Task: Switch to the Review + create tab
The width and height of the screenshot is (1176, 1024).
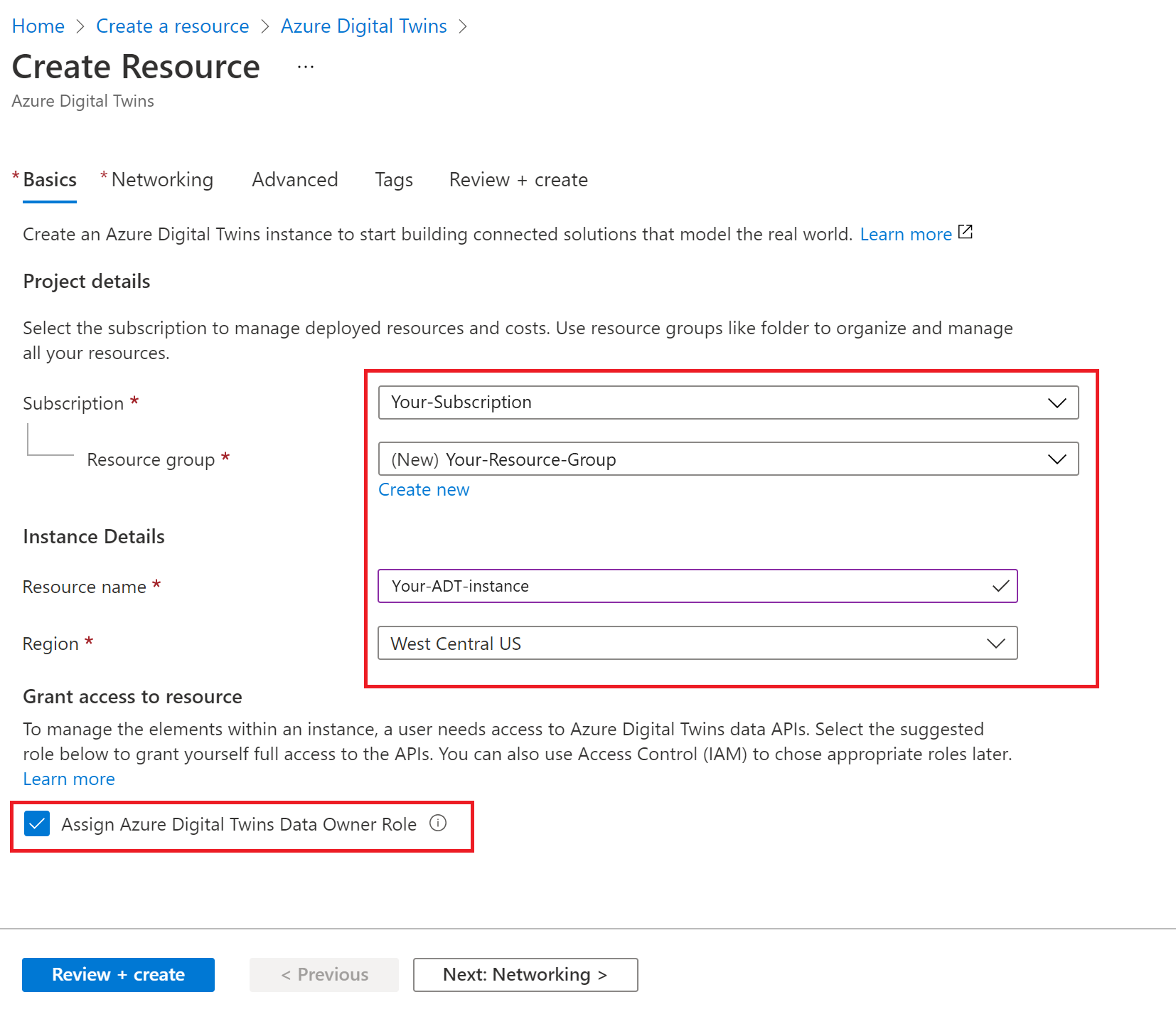Action: point(518,179)
